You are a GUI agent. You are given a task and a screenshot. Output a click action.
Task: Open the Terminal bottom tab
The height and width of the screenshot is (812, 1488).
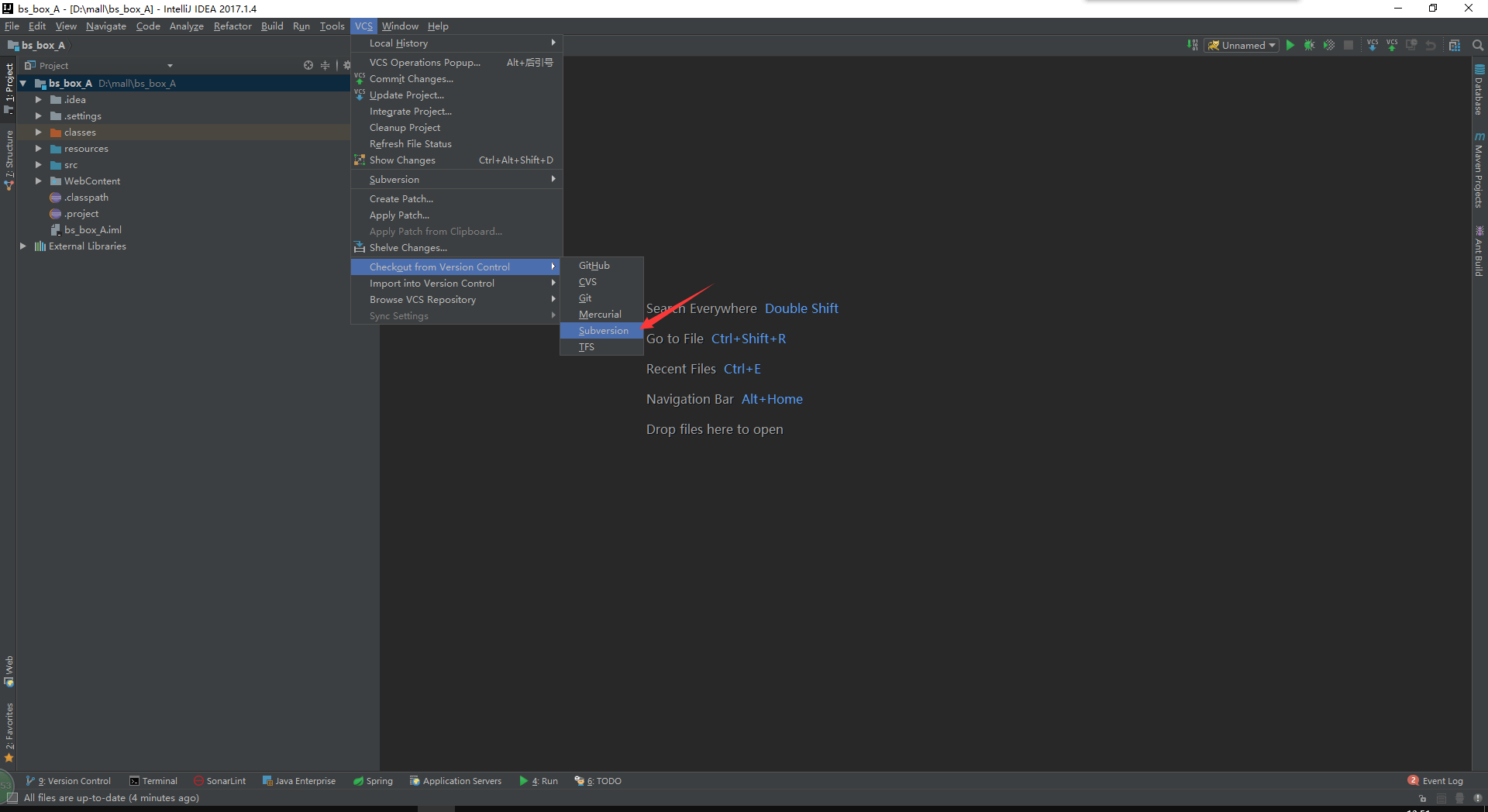click(x=153, y=781)
